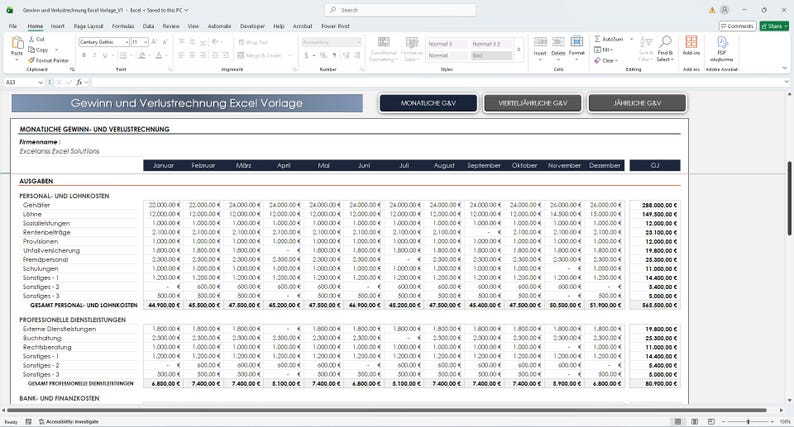Viewport: 794px width, 427px height.
Task: Click the macro recording icon in status bar
Action: coord(28,421)
